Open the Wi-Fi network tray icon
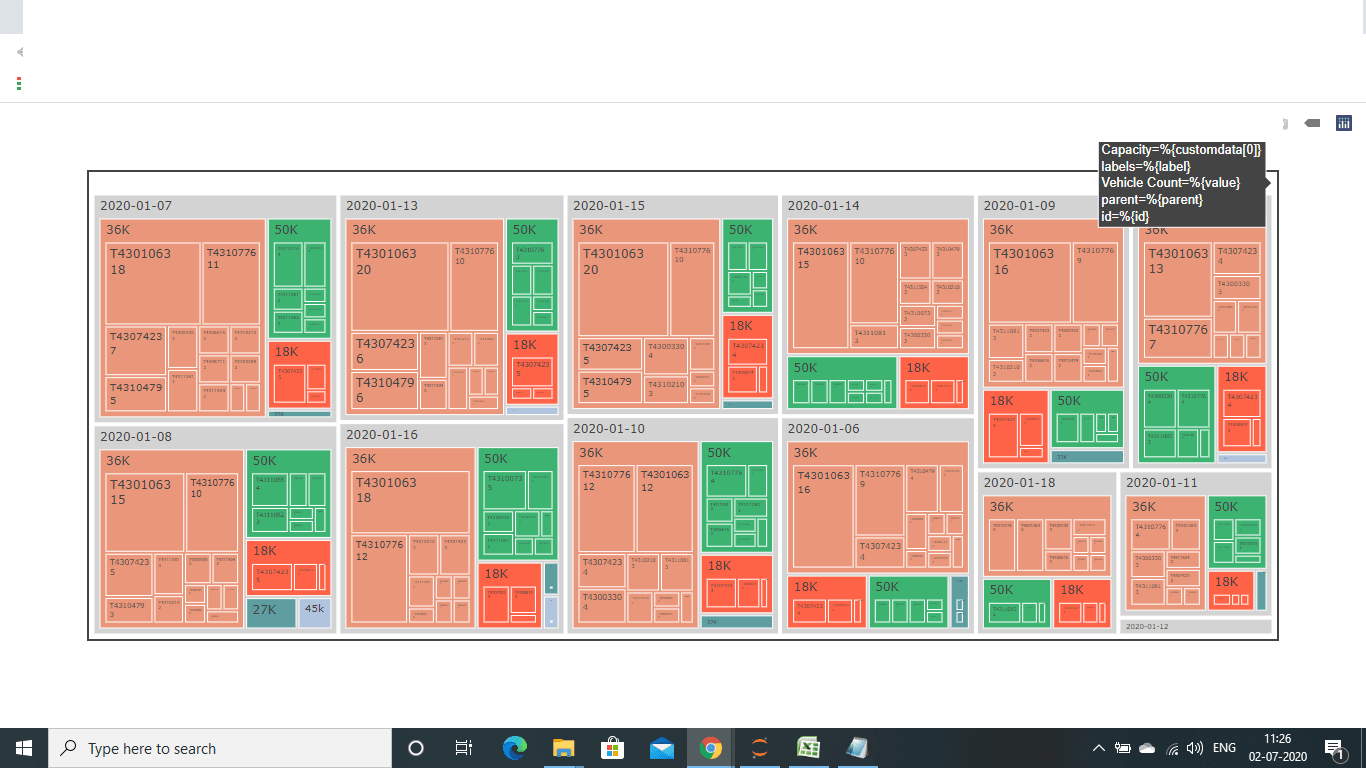Image resolution: width=1366 pixels, height=768 pixels. (1171, 748)
